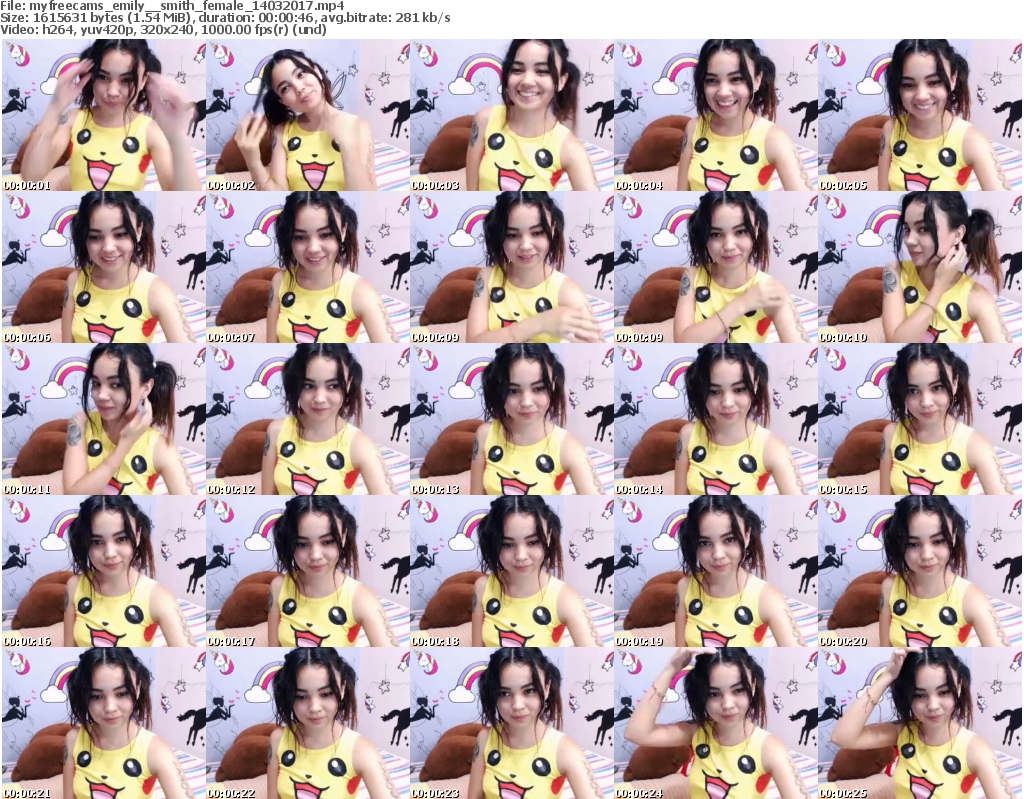
Task: Open the frame thumbnail stamped 00:00:16
Action: 103,571
